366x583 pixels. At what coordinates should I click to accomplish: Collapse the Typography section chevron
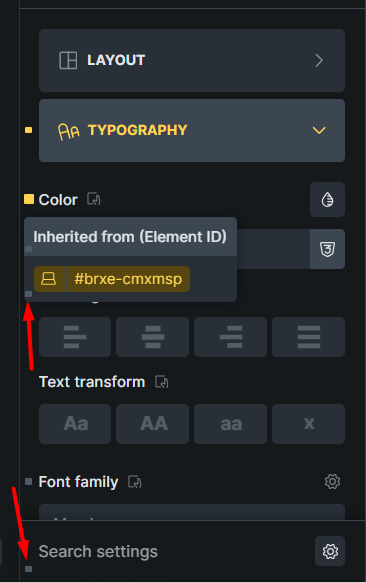point(319,131)
